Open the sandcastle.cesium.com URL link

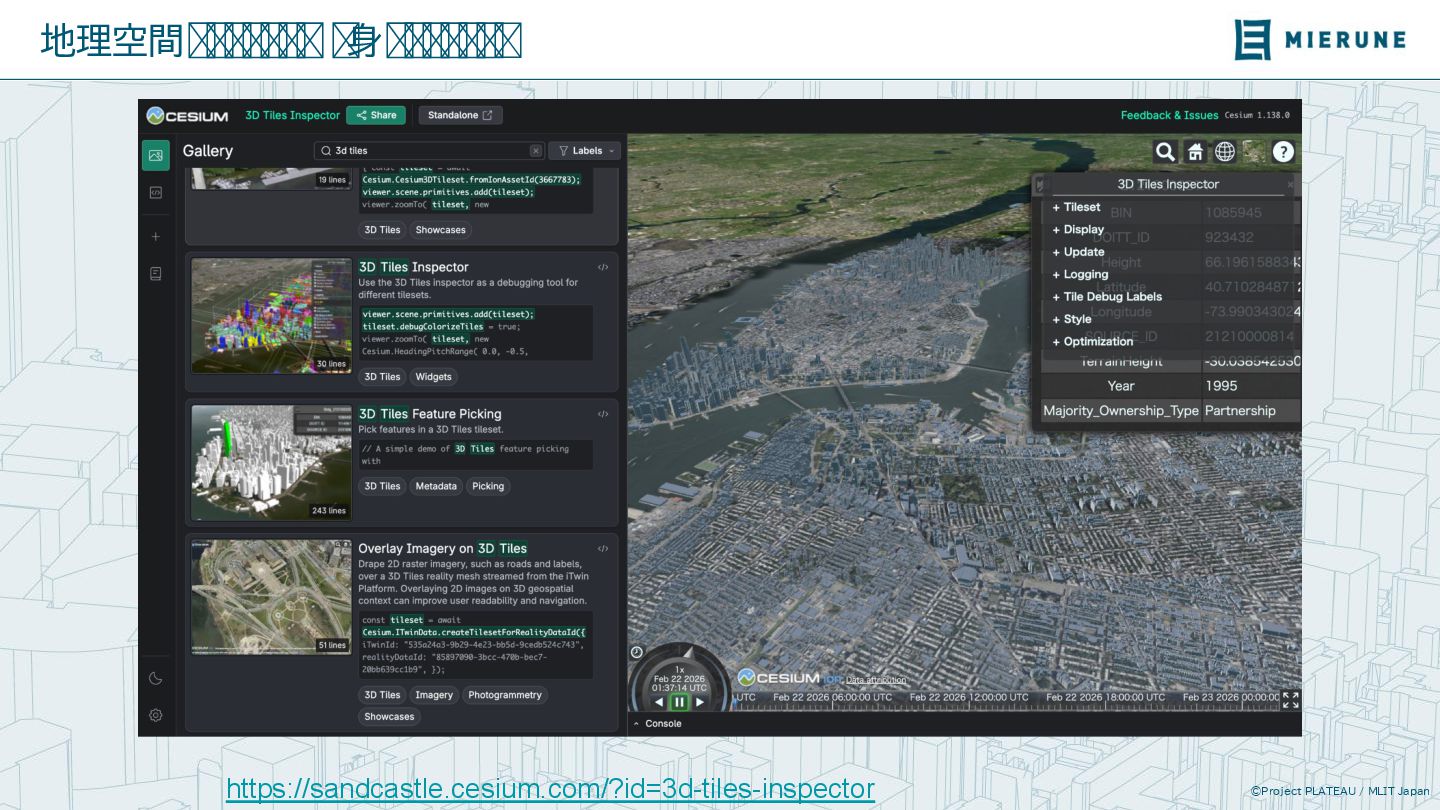550,789
